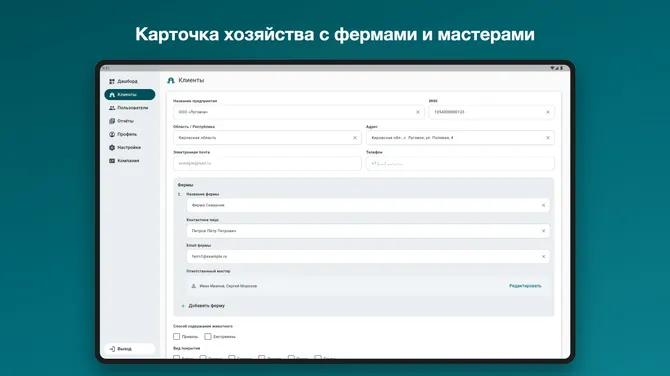This screenshot has width=670, height=376.
Task: Click Добавить ферму
Action: pyautogui.click(x=207, y=306)
